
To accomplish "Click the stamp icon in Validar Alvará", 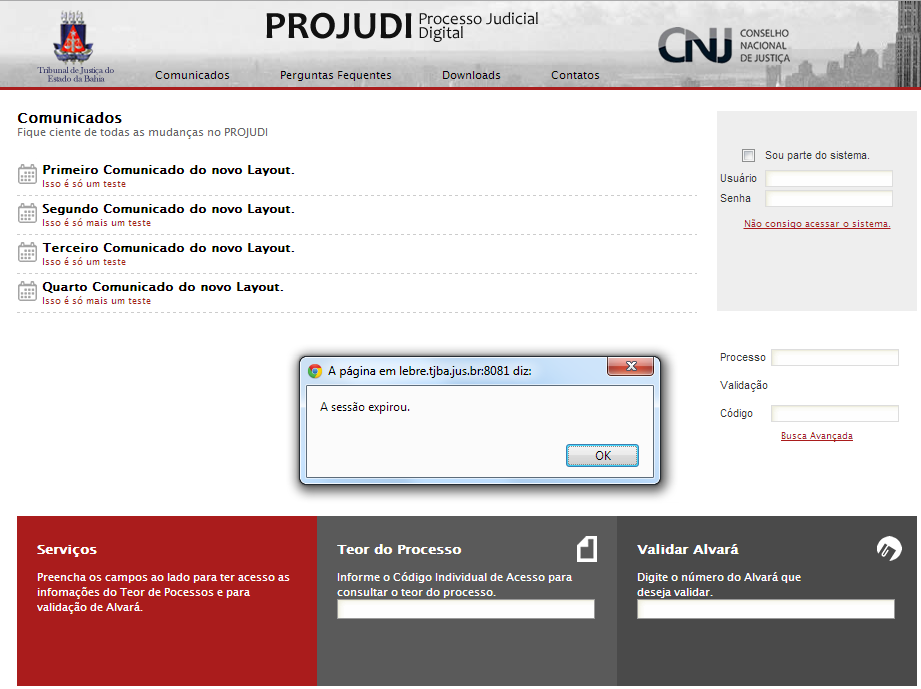I will (x=889, y=549).
